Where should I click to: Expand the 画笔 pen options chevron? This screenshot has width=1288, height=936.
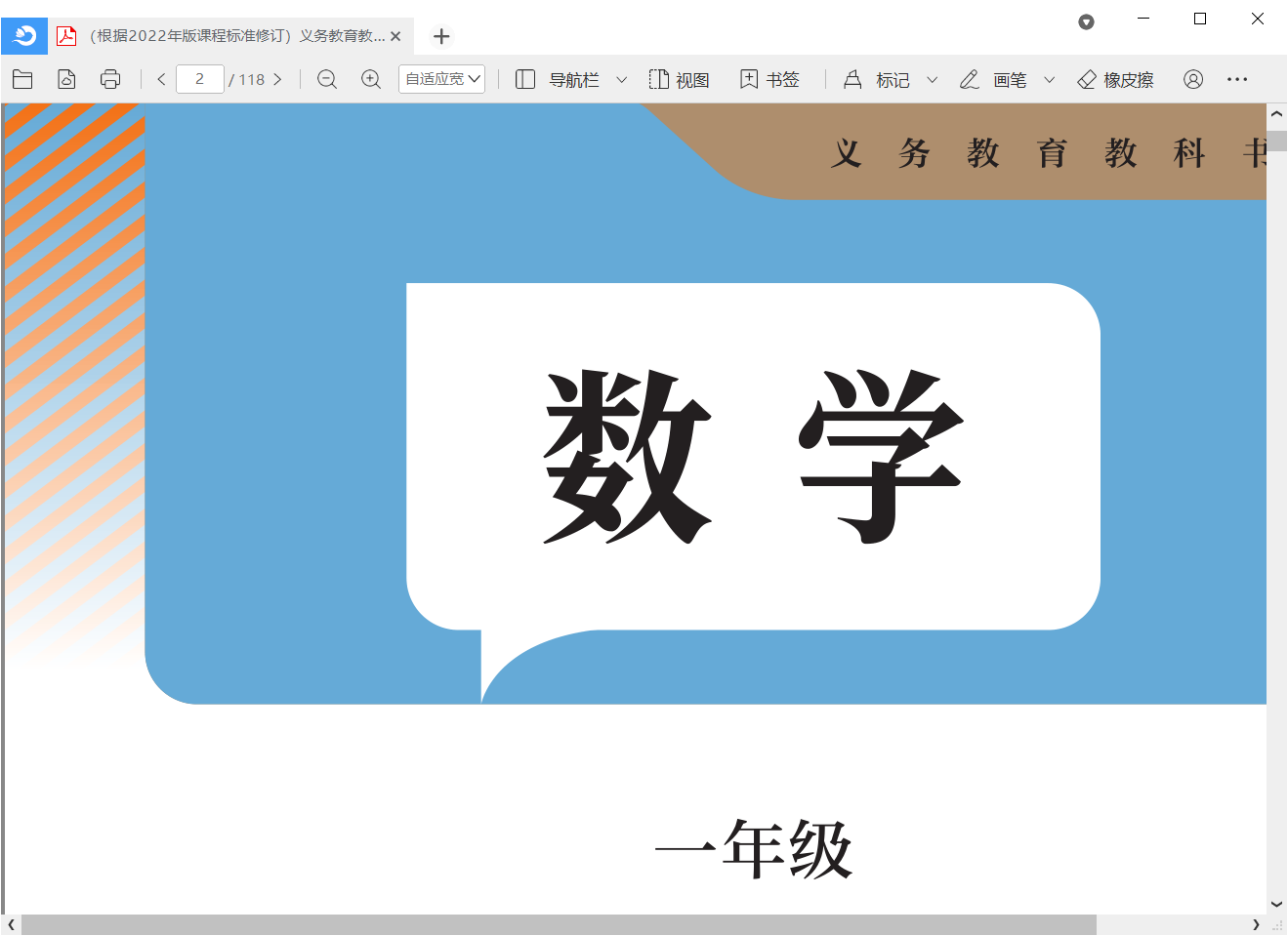1048,79
